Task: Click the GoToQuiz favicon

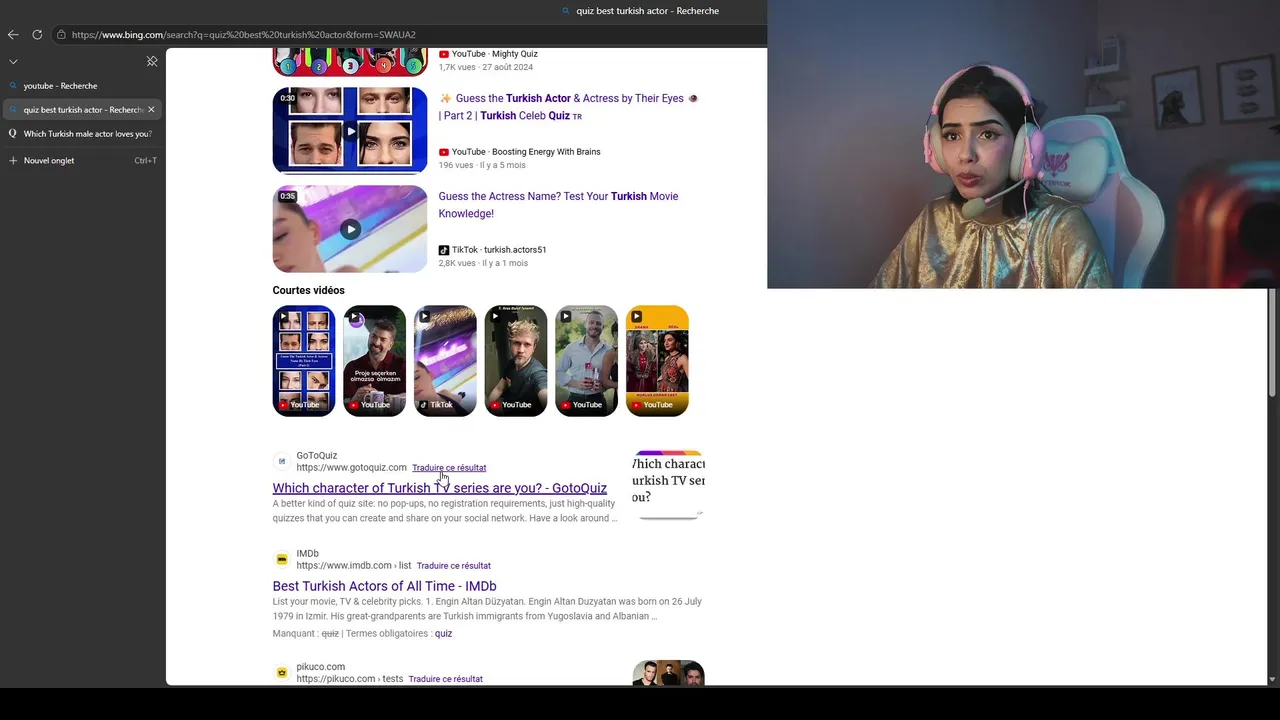Action: point(282,461)
